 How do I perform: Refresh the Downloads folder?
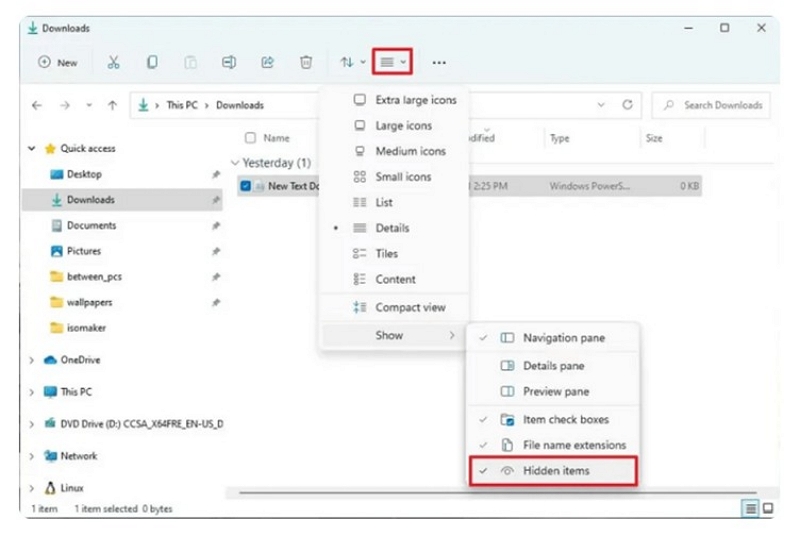point(628,105)
